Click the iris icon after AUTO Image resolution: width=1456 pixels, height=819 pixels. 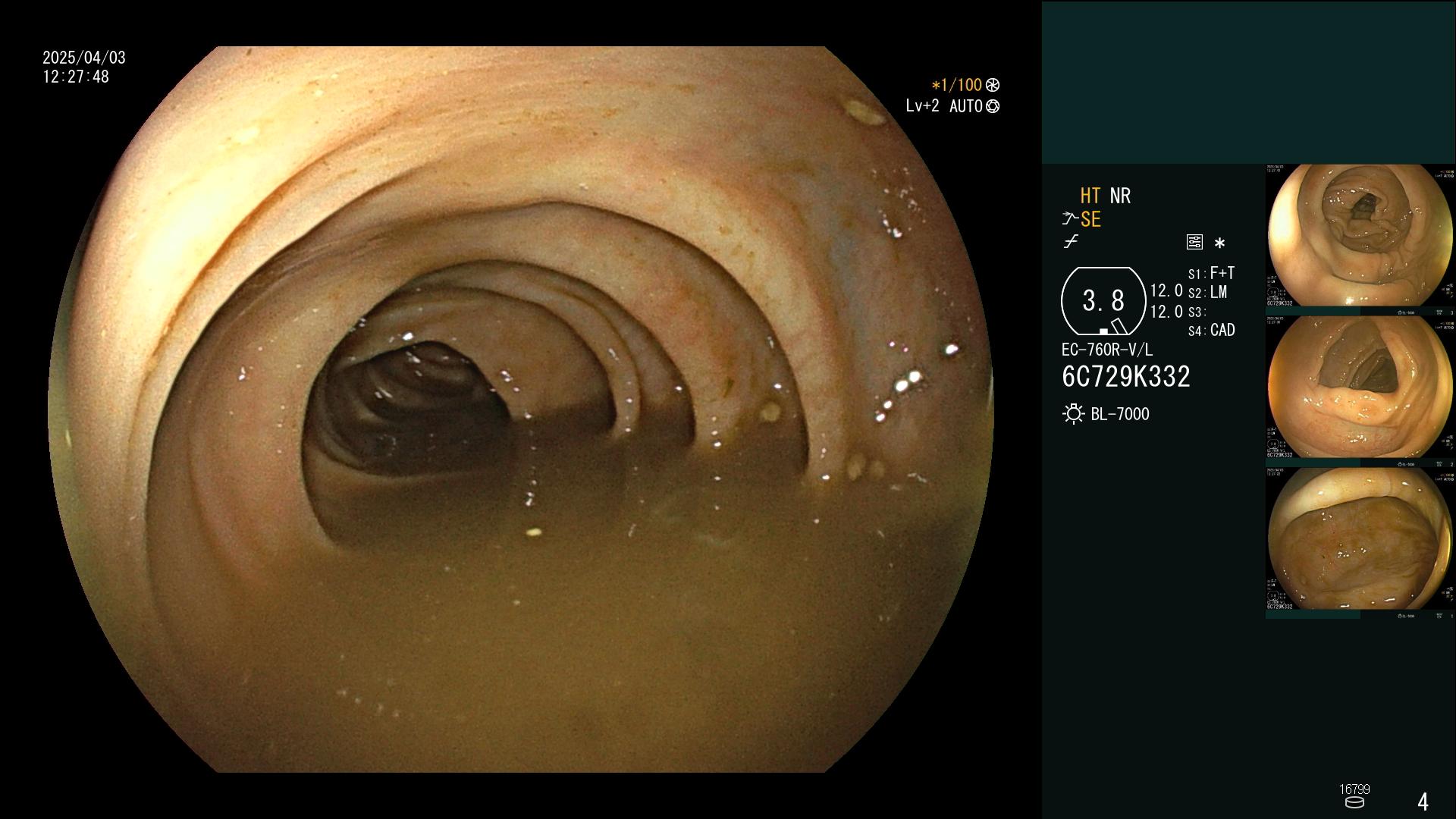(993, 106)
